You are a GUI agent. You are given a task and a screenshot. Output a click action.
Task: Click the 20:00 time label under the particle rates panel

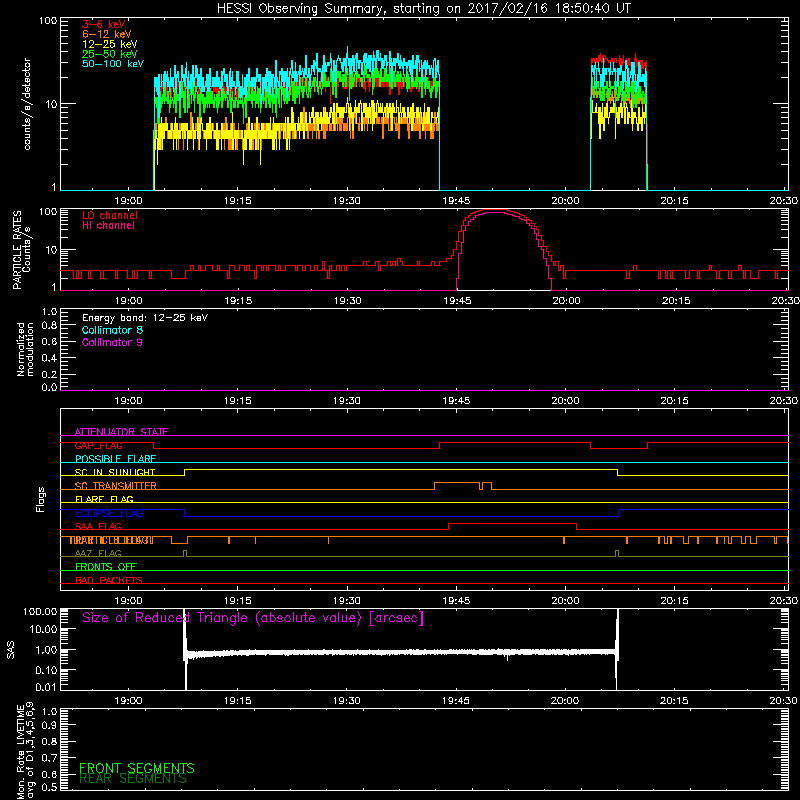[x=566, y=301]
